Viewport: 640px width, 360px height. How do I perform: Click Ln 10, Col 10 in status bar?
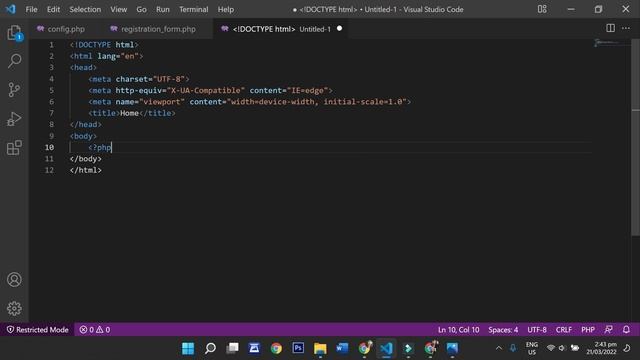[x=458, y=329]
